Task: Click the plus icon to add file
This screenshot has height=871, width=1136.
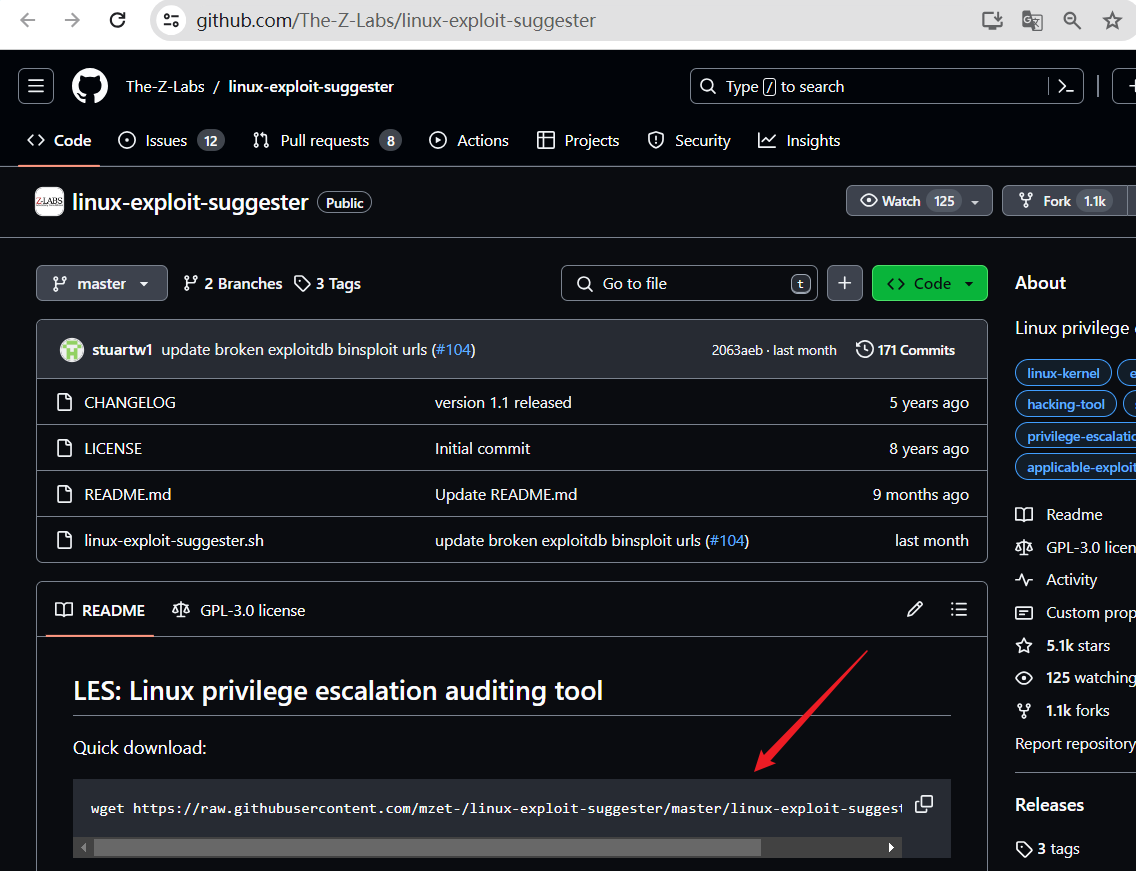Action: [x=845, y=283]
